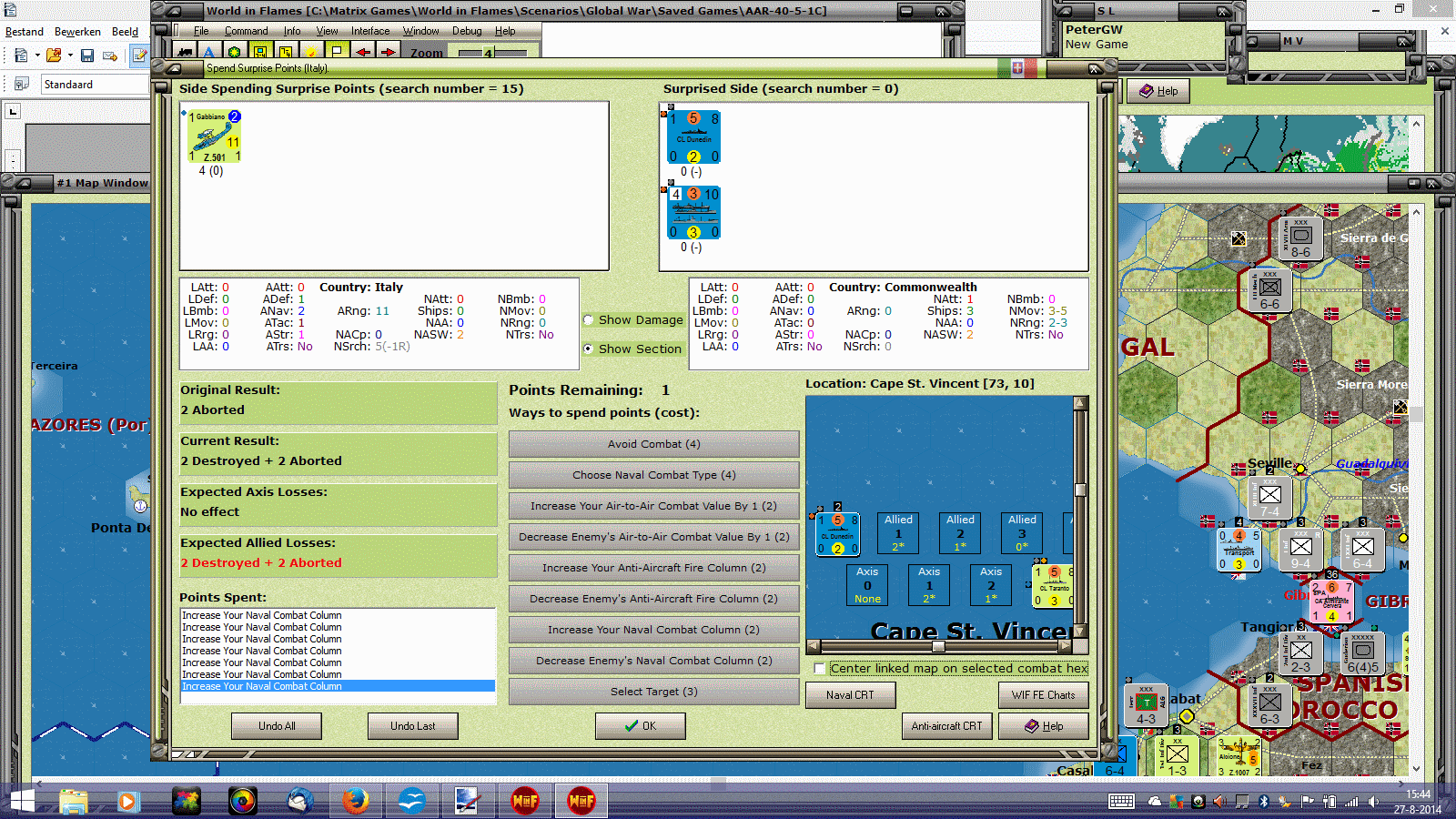Click Choose Naval Combat Type (4)

[x=654, y=475]
